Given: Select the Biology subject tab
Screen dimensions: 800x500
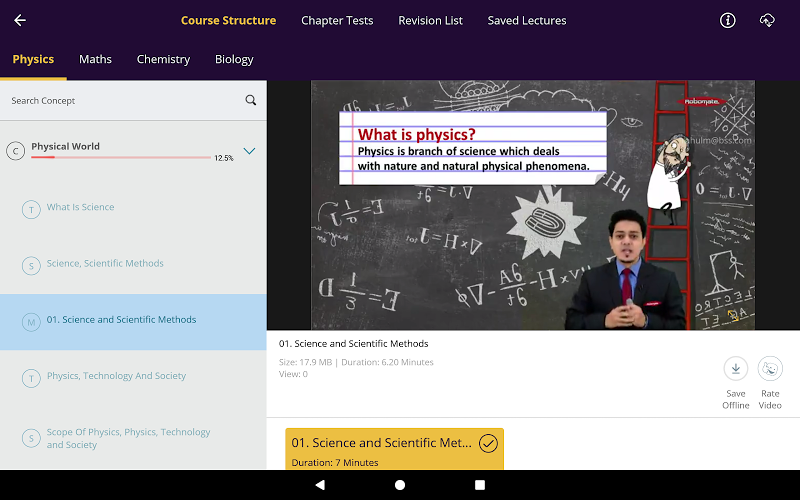Looking at the screenshot, I should [x=234, y=59].
